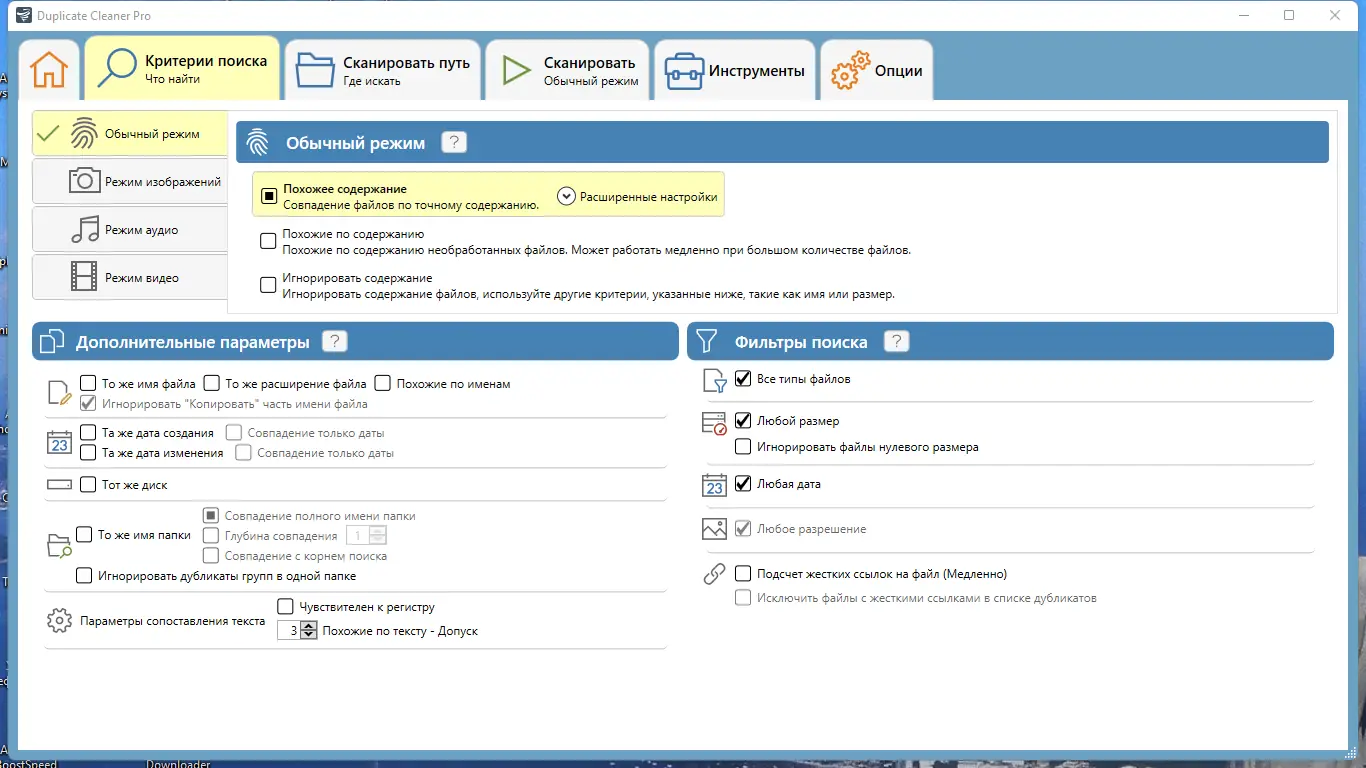1366x768 pixels.
Task: Enable Чувствителен к регистру
Action: pos(285,607)
